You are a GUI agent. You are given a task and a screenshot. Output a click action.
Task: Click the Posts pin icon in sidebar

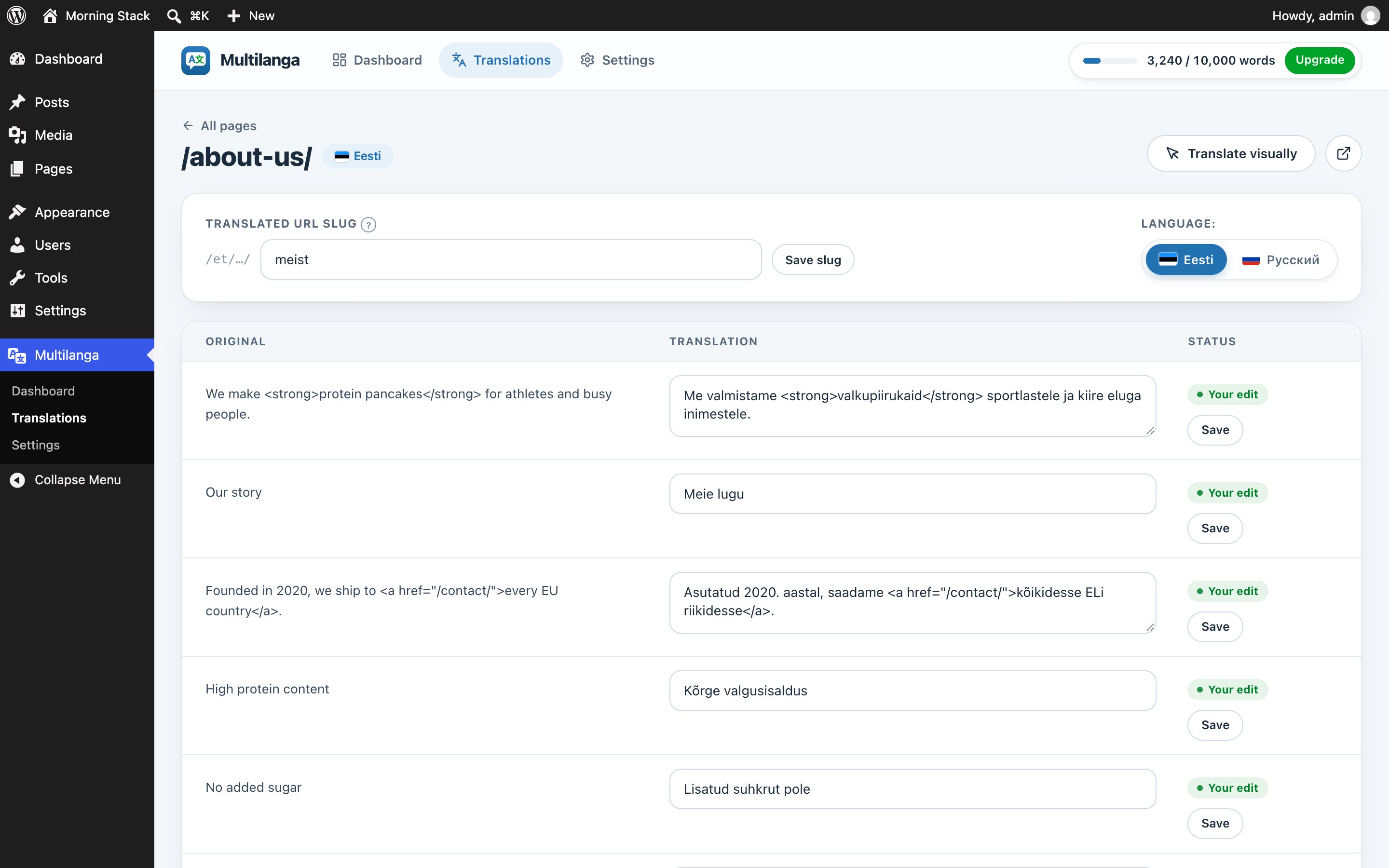(x=17, y=102)
